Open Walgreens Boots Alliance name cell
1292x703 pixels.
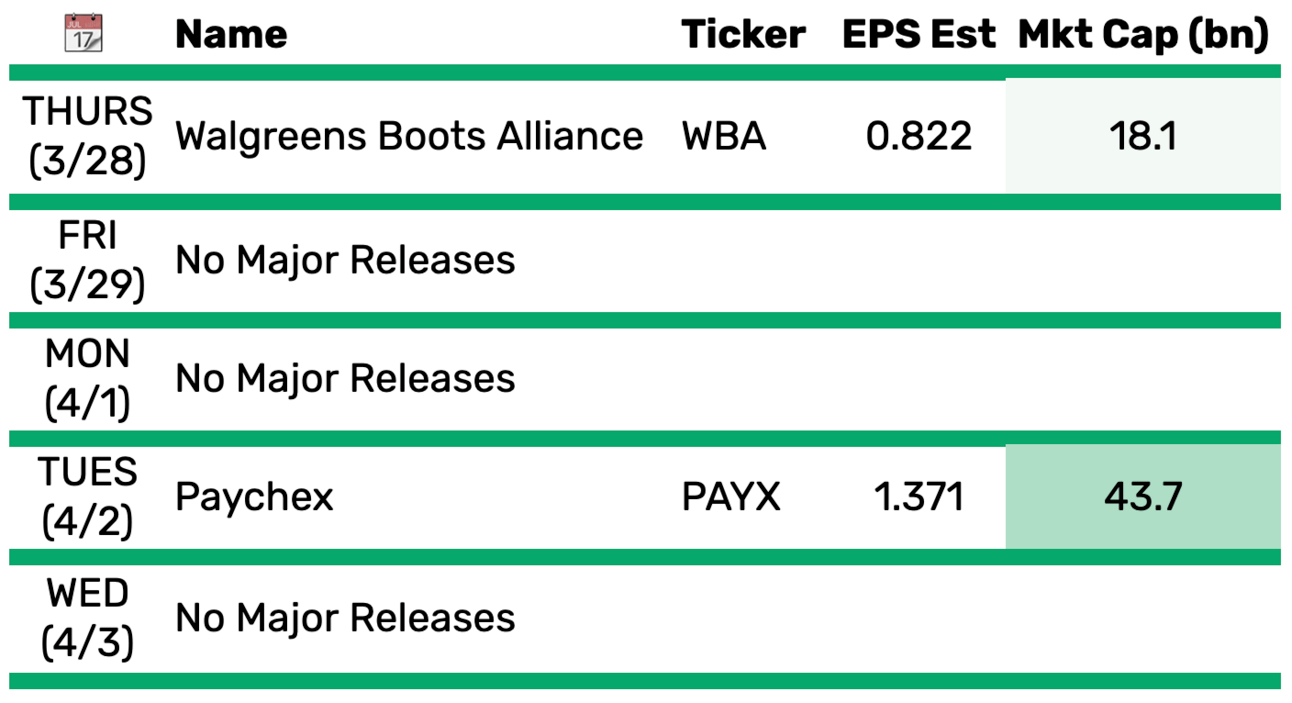(409, 136)
